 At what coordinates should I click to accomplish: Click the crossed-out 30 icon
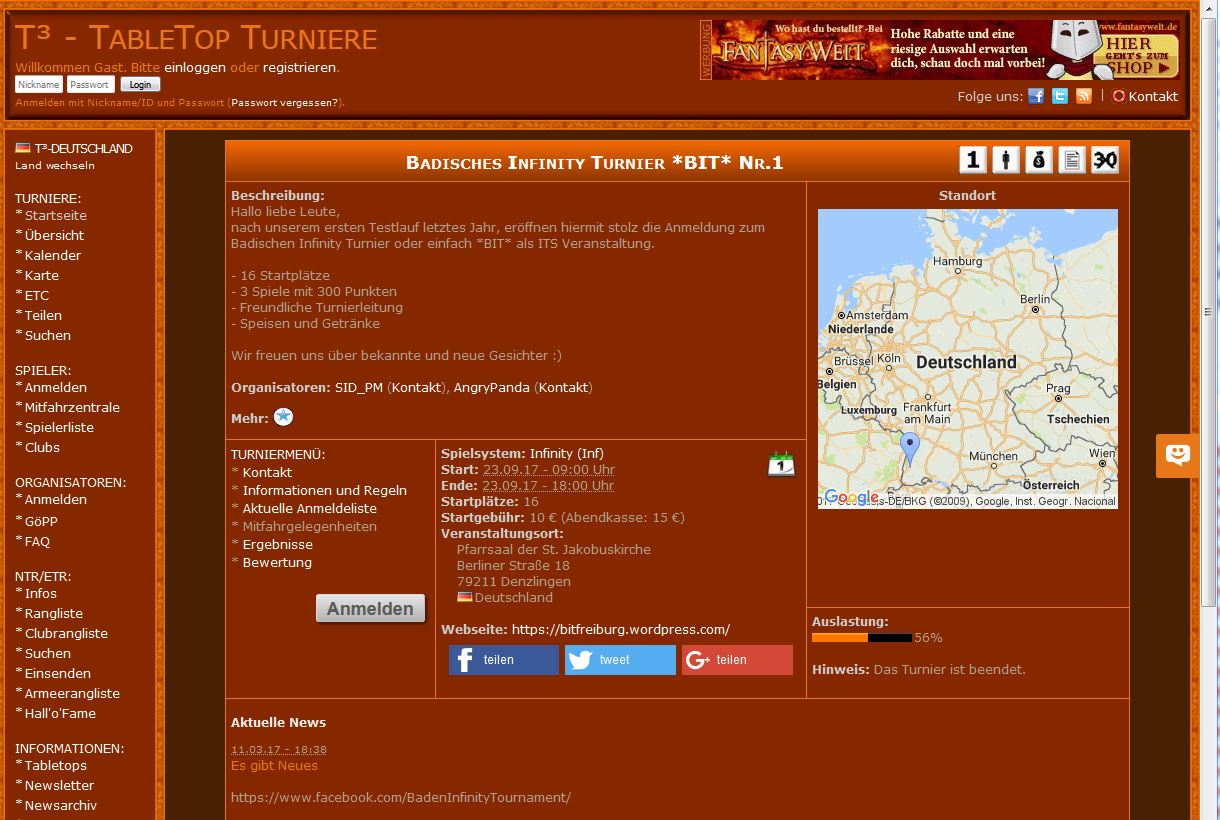coord(1105,160)
